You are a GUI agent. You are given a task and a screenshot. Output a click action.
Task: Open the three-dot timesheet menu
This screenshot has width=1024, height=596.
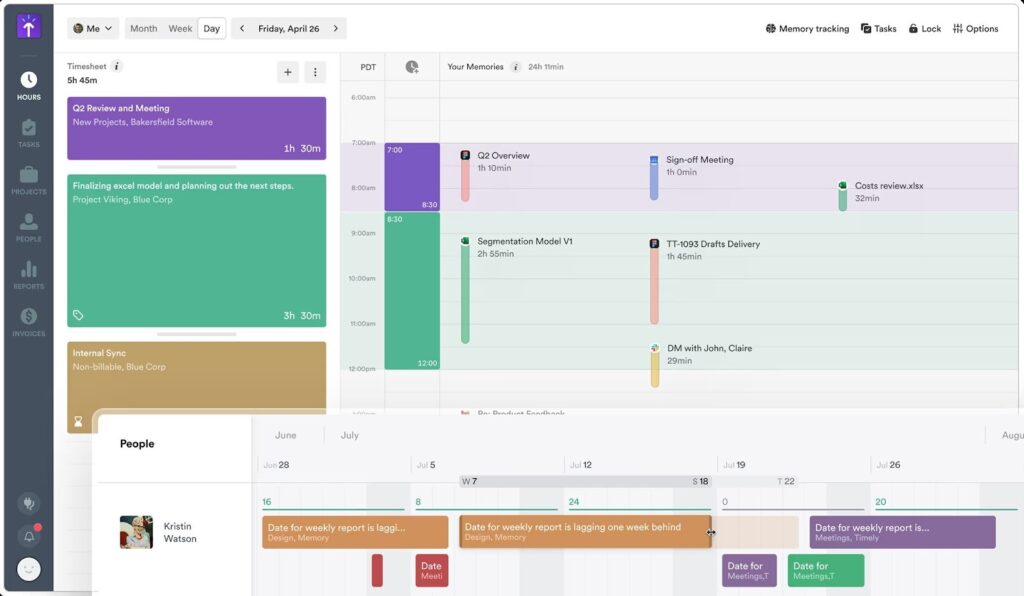point(315,72)
